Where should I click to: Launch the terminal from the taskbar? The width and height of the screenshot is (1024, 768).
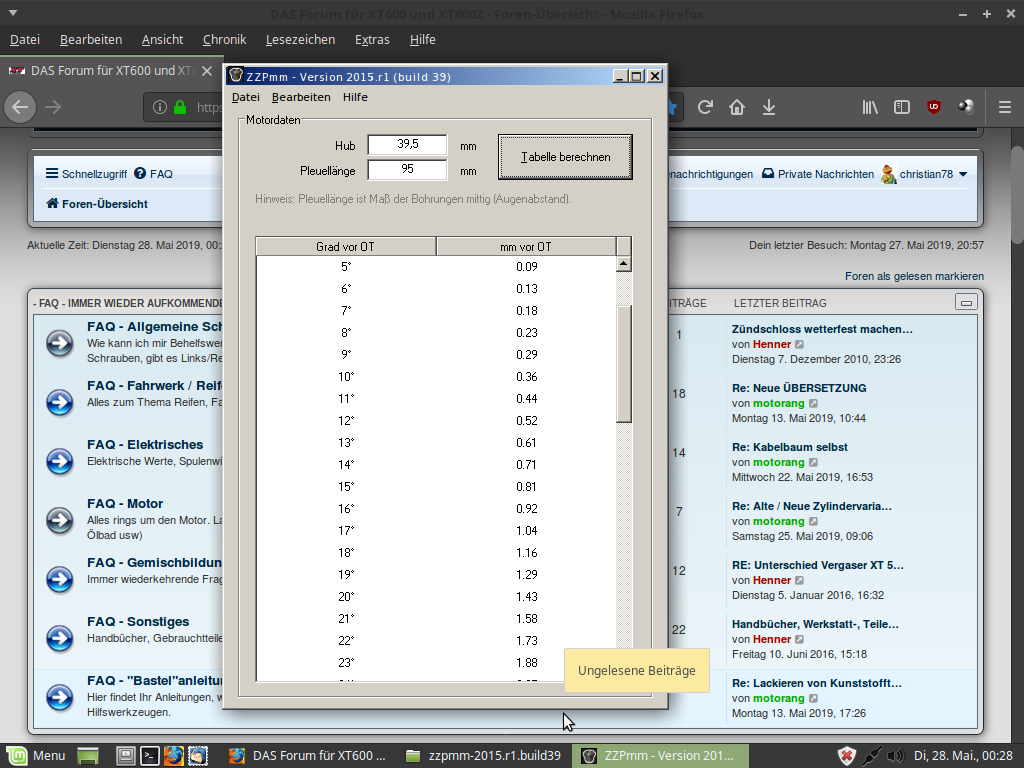(150, 756)
